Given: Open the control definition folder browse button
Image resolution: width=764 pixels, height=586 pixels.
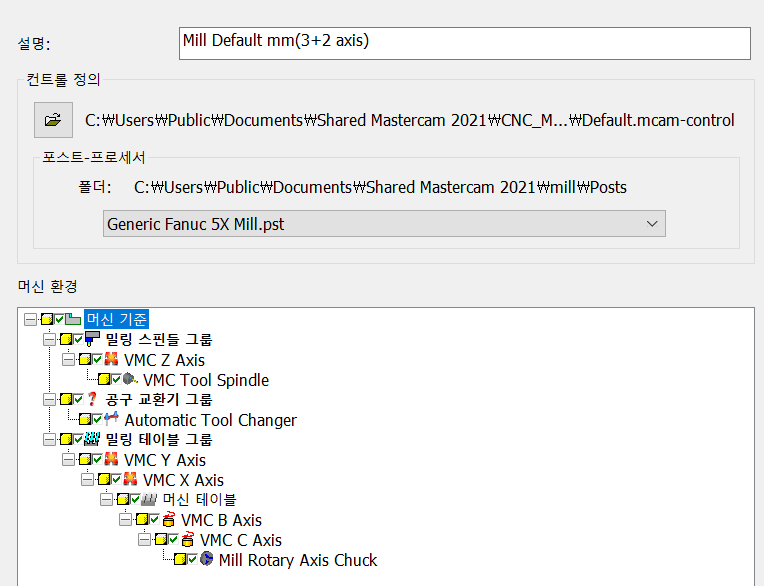Looking at the screenshot, I should coord(53,120).
